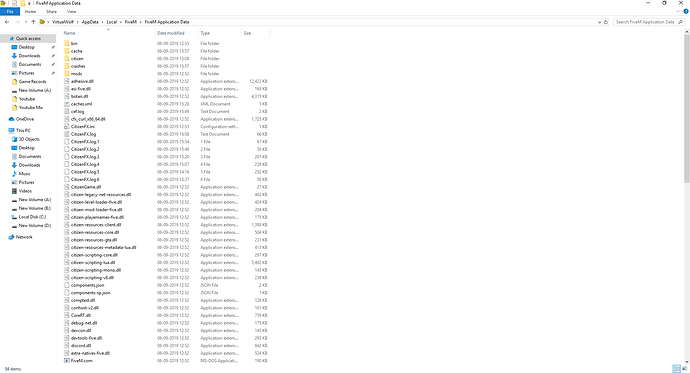Image resolution: width=690 pixels, height=373 pixels.
Task: Expand the ribbon with the chevron
Action: (678, 11)
